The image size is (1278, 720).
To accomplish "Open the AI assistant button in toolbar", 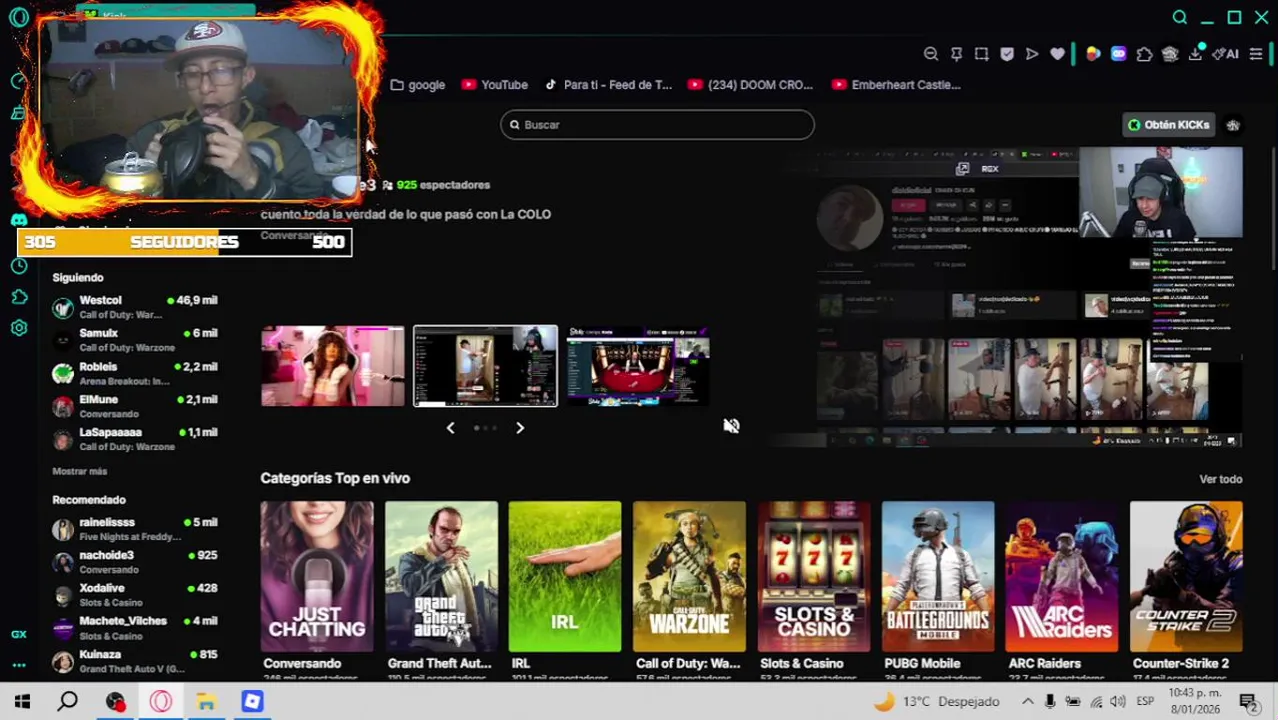I will (1226, 54).
